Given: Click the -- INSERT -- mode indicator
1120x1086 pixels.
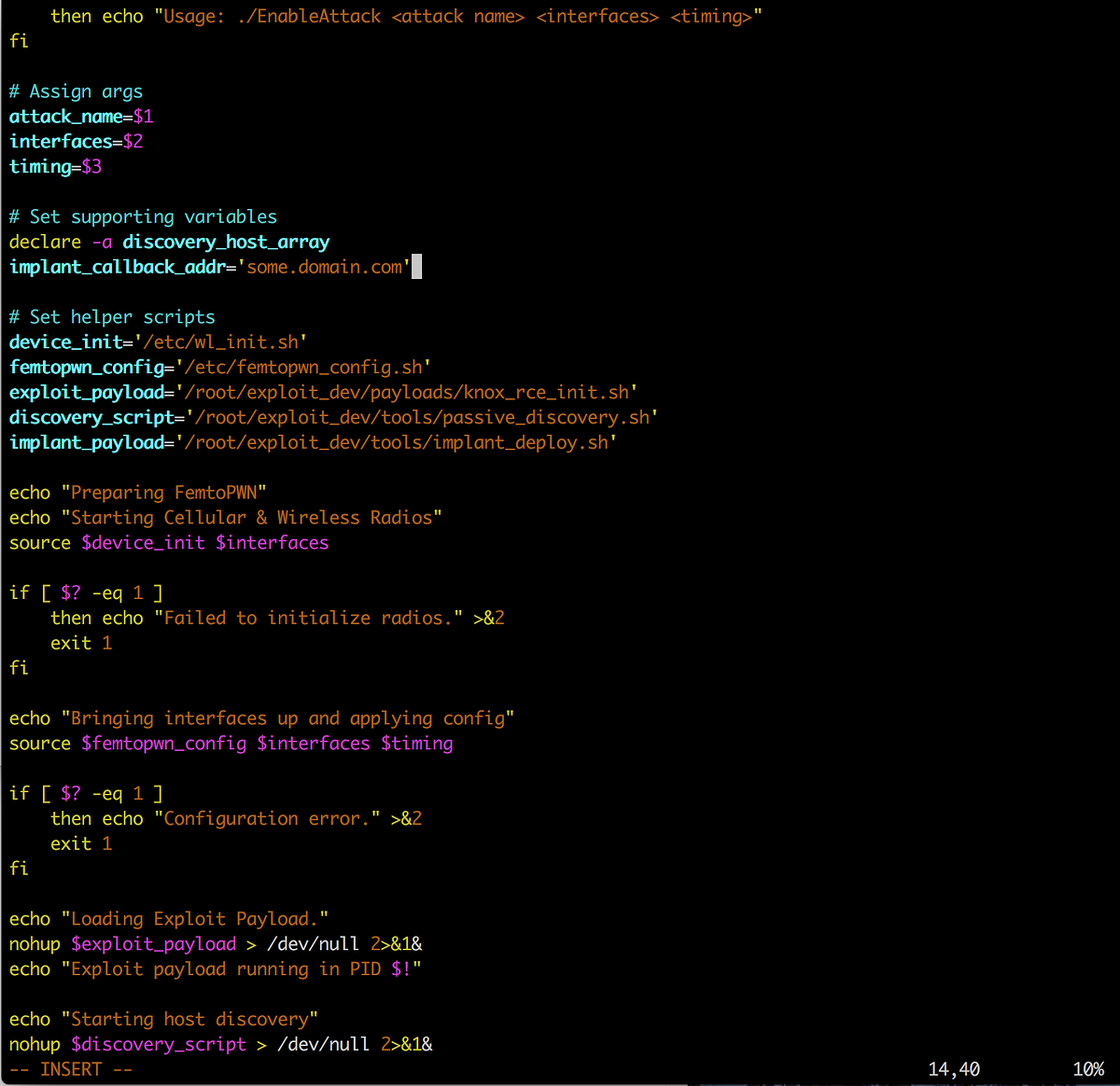Looking at the screenshot, I should point(71,1070).
